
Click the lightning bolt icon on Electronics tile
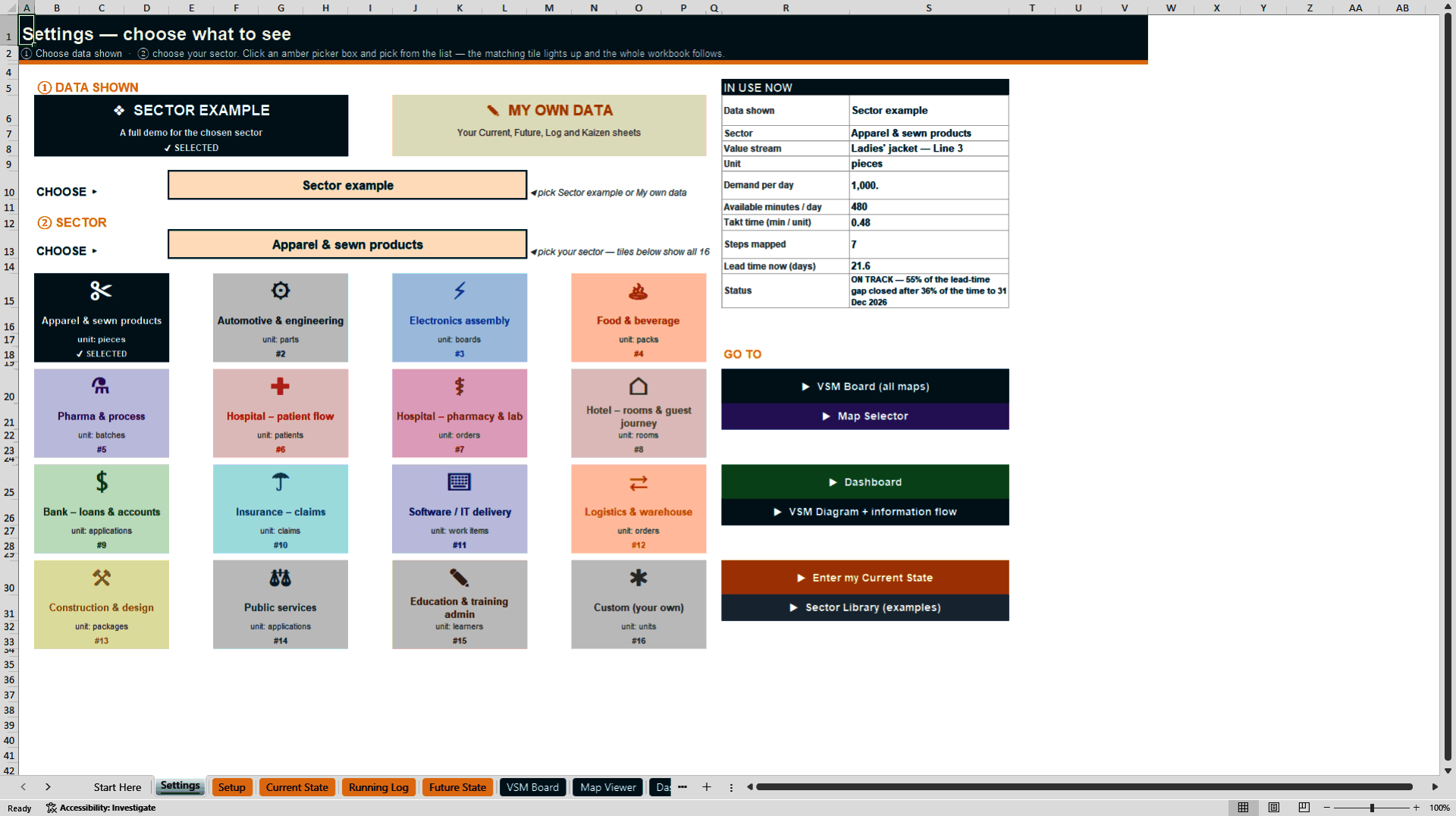[460, 290]
